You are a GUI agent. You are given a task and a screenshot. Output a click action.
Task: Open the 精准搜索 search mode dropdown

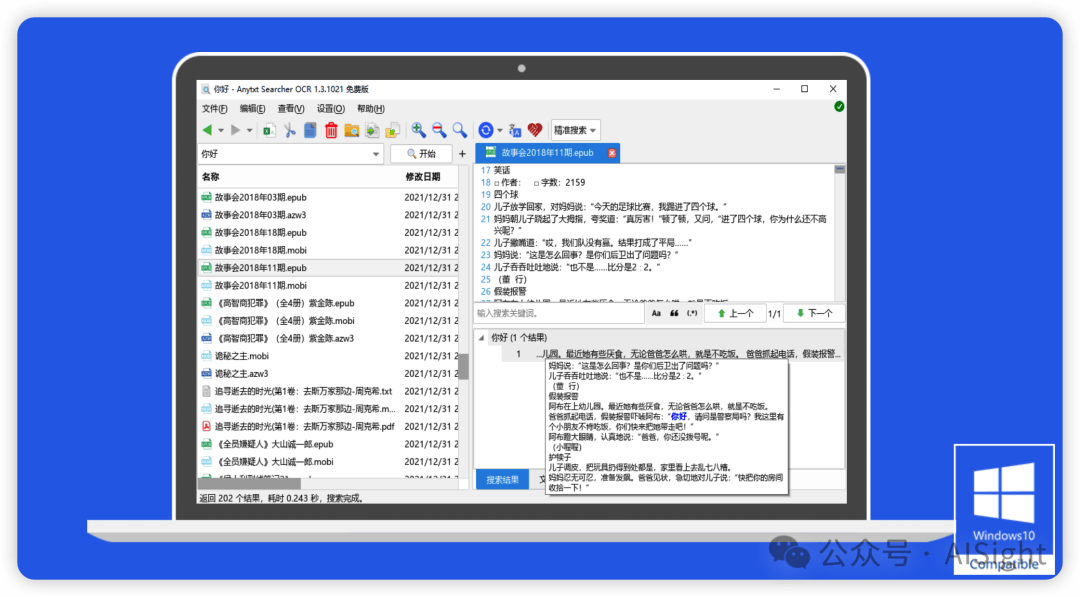pyautogui.click(x=575, y=130)
